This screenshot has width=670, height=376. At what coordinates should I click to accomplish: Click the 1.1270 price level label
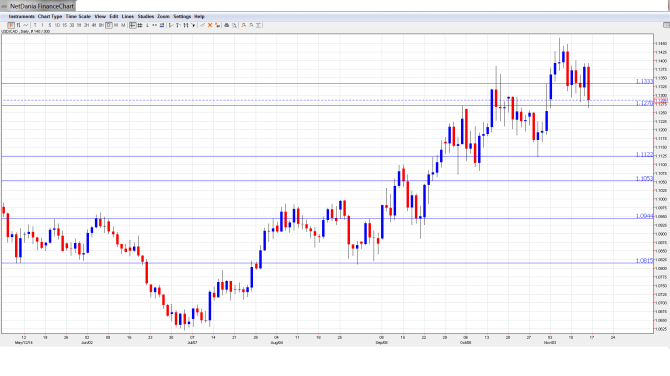coord(644,103)
